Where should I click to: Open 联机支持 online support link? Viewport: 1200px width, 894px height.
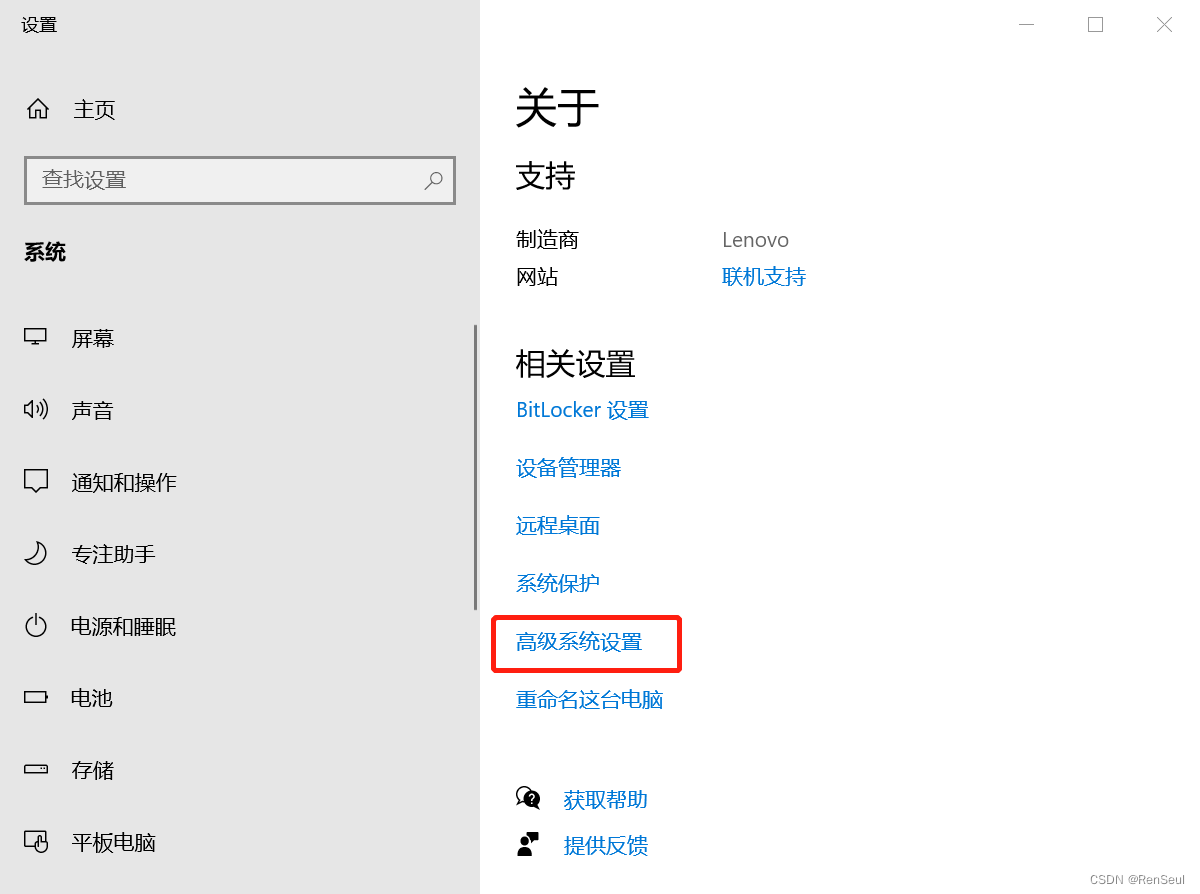(x=764, y=276)
